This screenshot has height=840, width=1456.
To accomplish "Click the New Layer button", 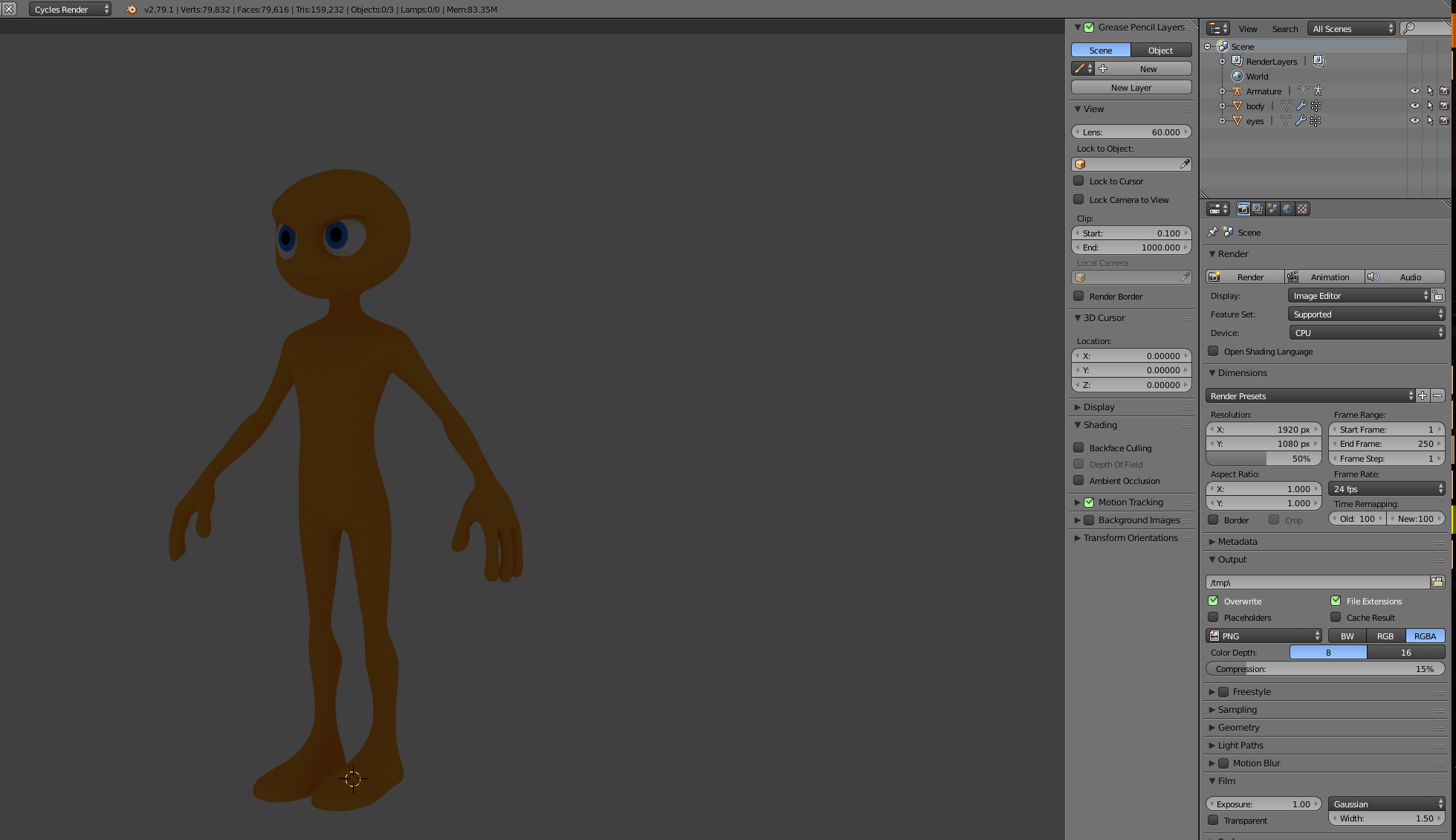I will [1130, 87].
